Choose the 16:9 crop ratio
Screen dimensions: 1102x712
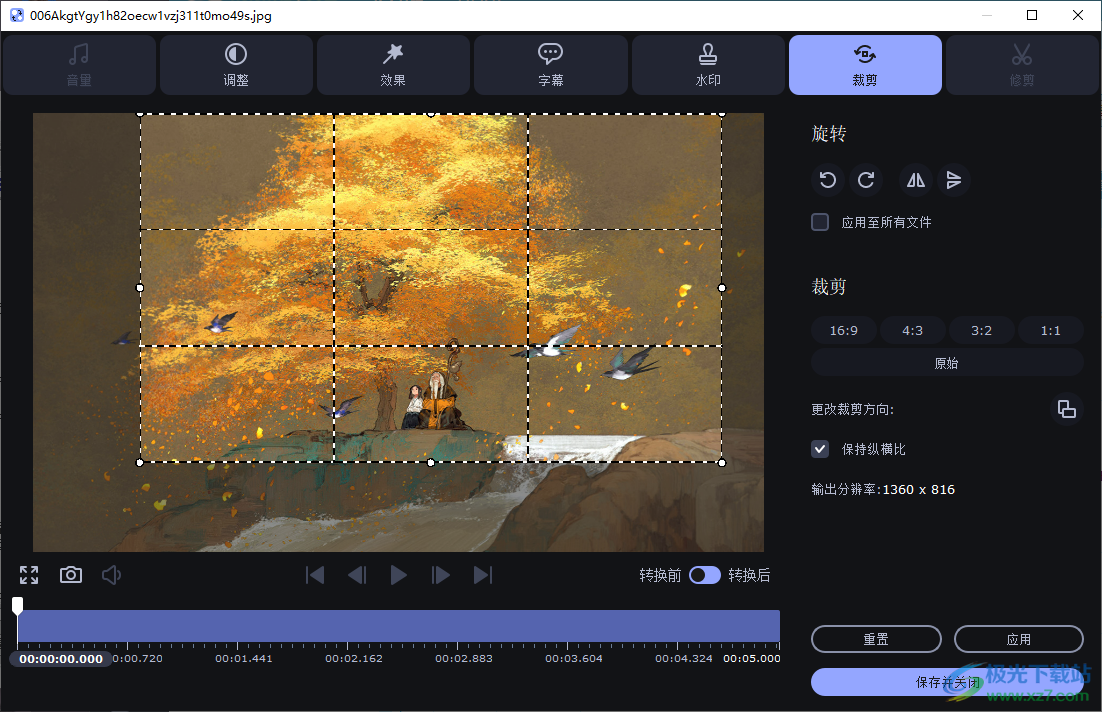[x=844, y=330]
